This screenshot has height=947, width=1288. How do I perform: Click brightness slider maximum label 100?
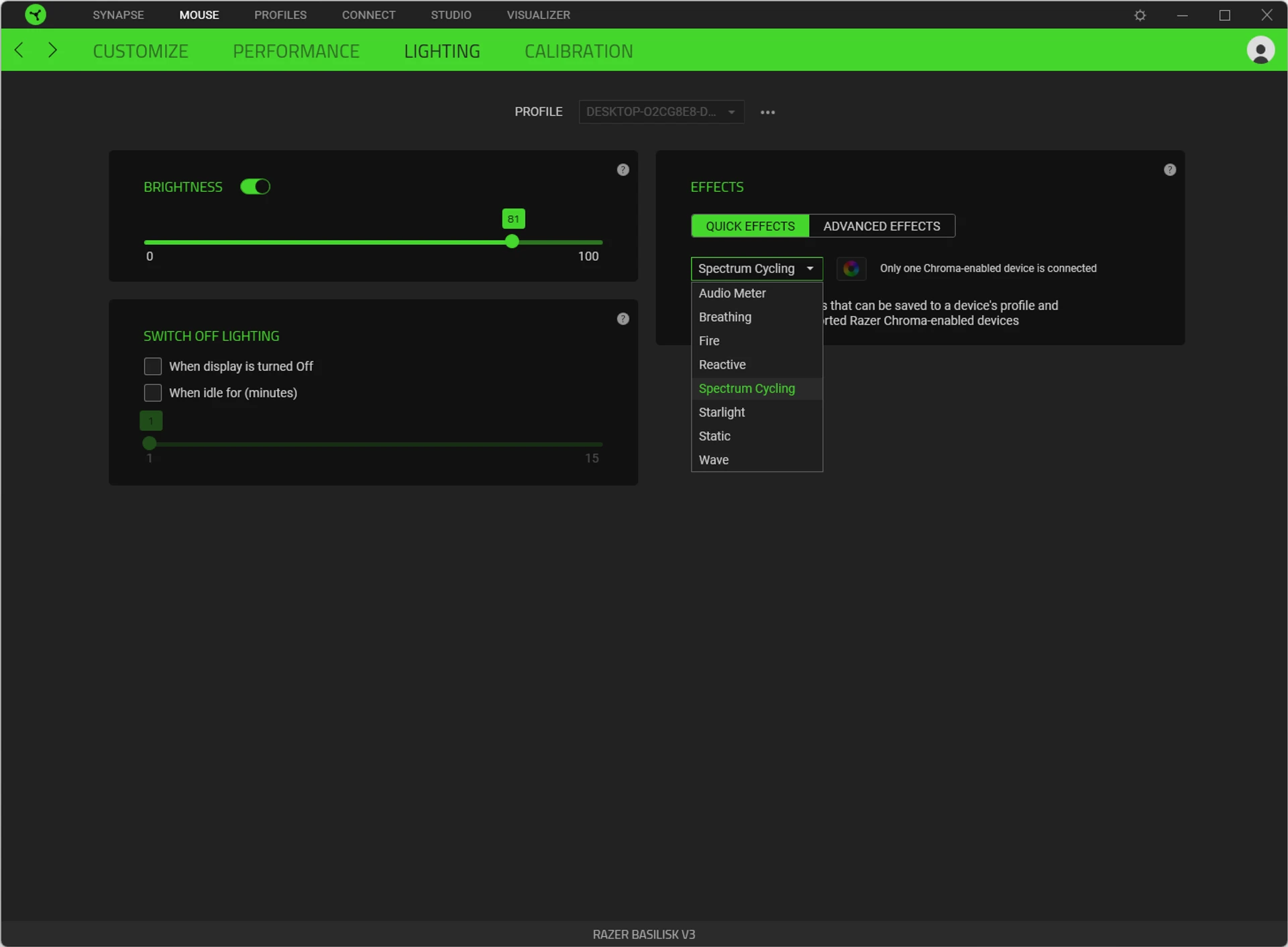pos(588,256)
